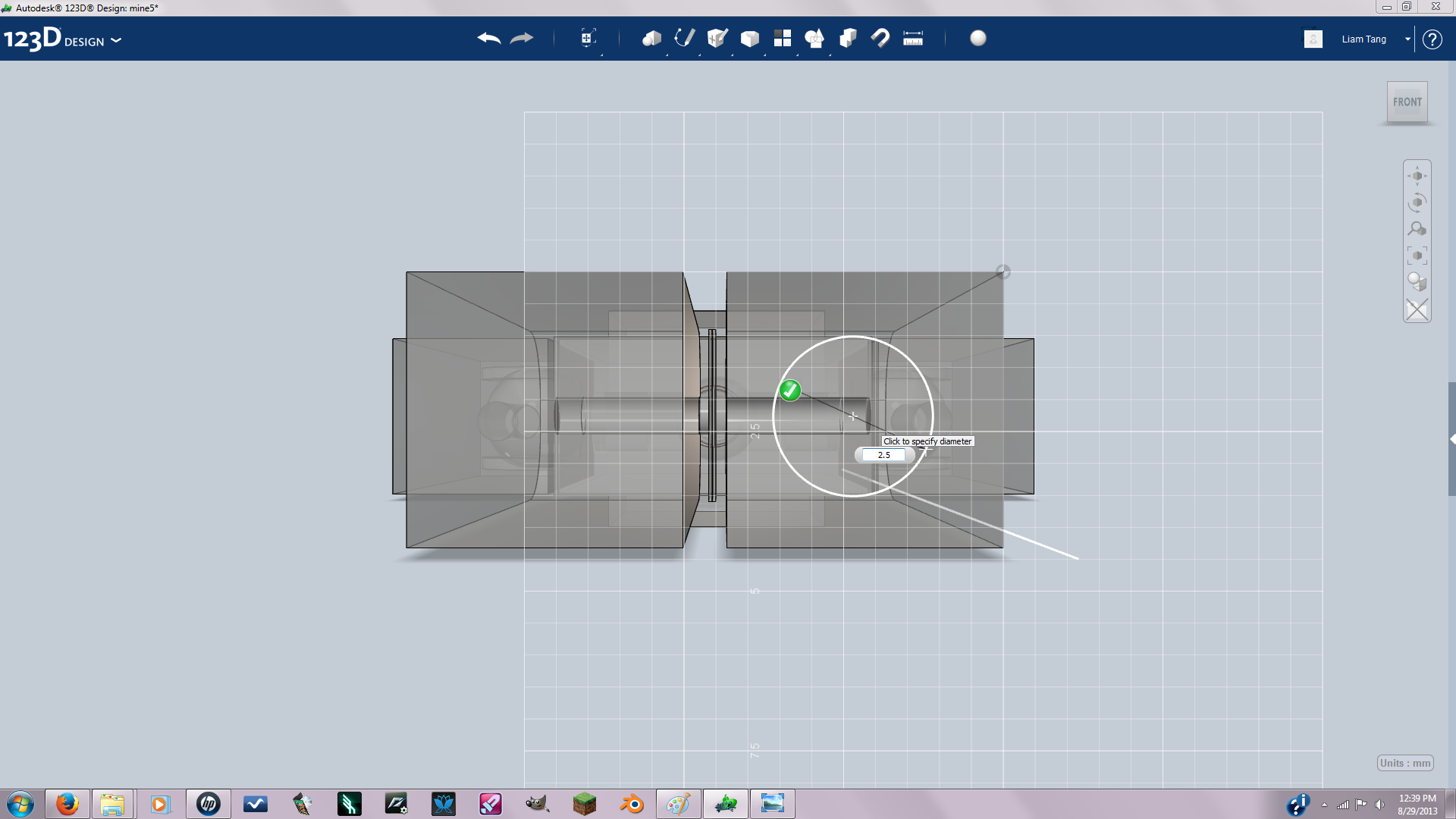Open the Grouping tool

(814, 38)
